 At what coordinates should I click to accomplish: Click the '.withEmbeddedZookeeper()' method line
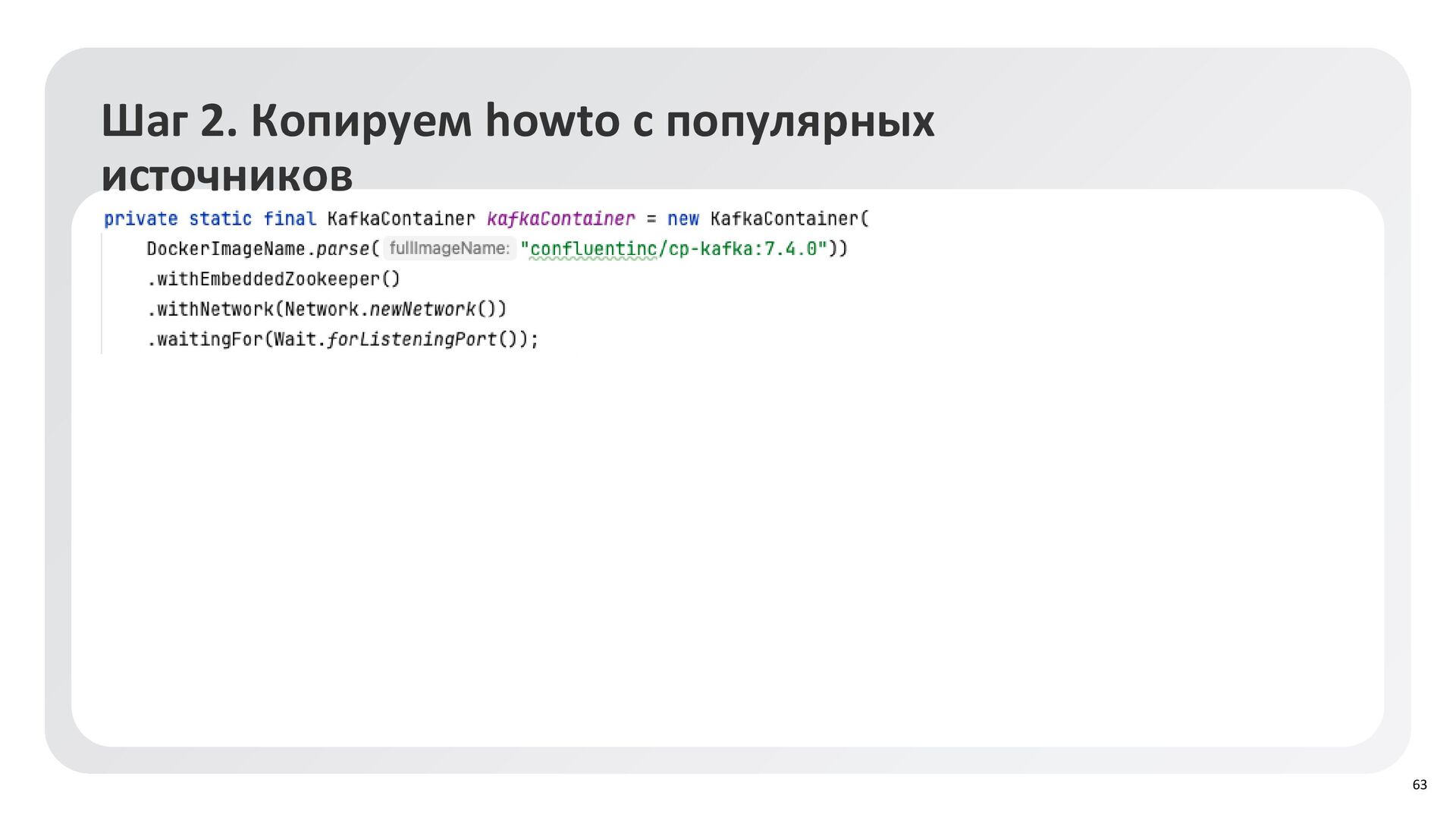(x=273, y=279)
